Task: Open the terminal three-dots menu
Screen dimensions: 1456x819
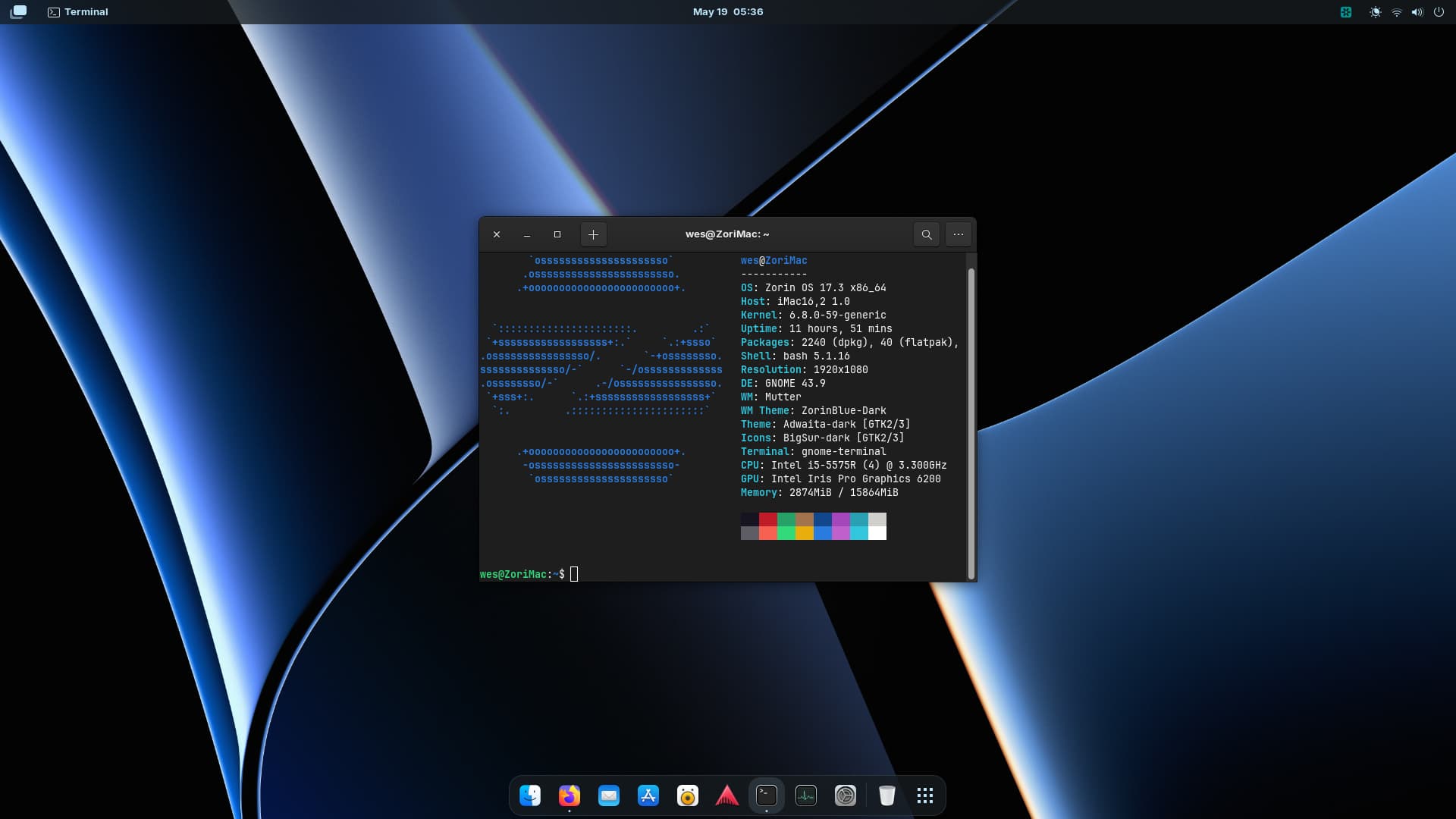Action: click(959, 234)
